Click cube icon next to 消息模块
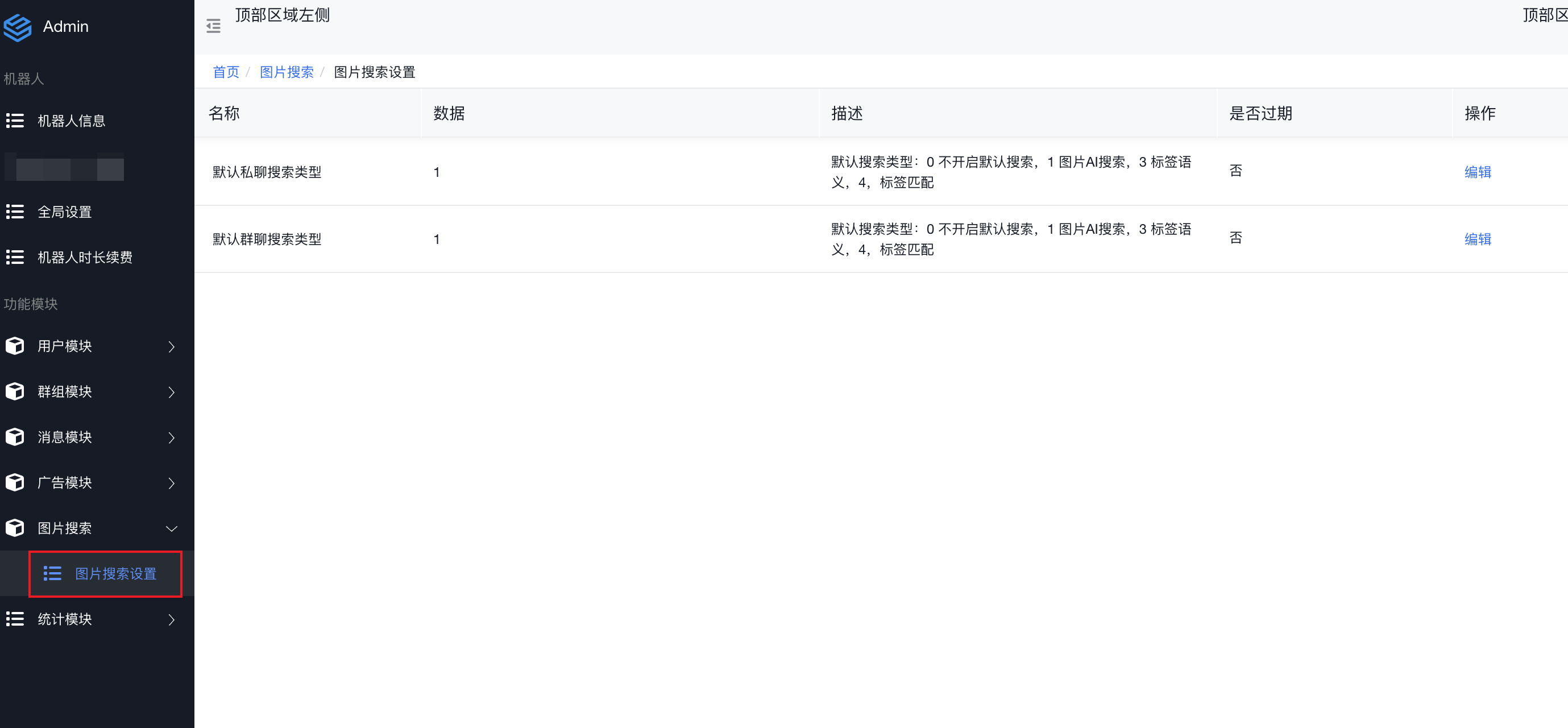1568x728 pixels. [x=15, y=437]
